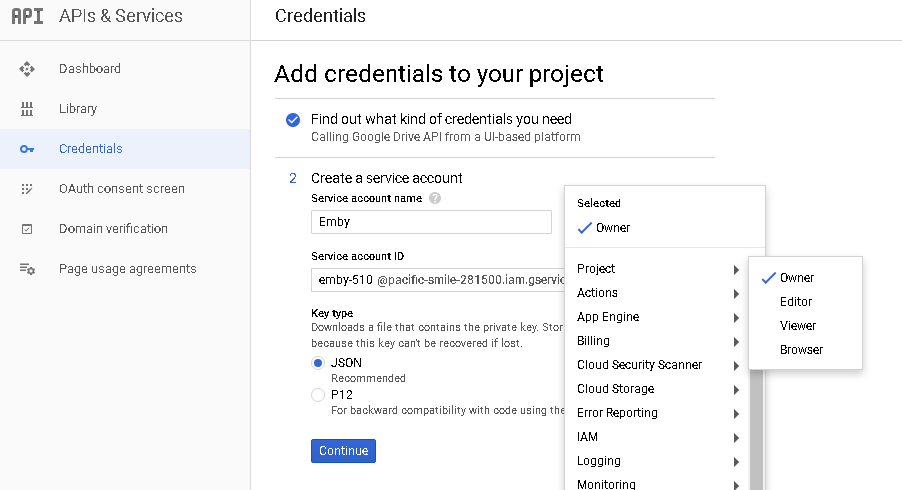Expand the Project role submenu
Screen dimensions: 902x490
click(657, 269)
